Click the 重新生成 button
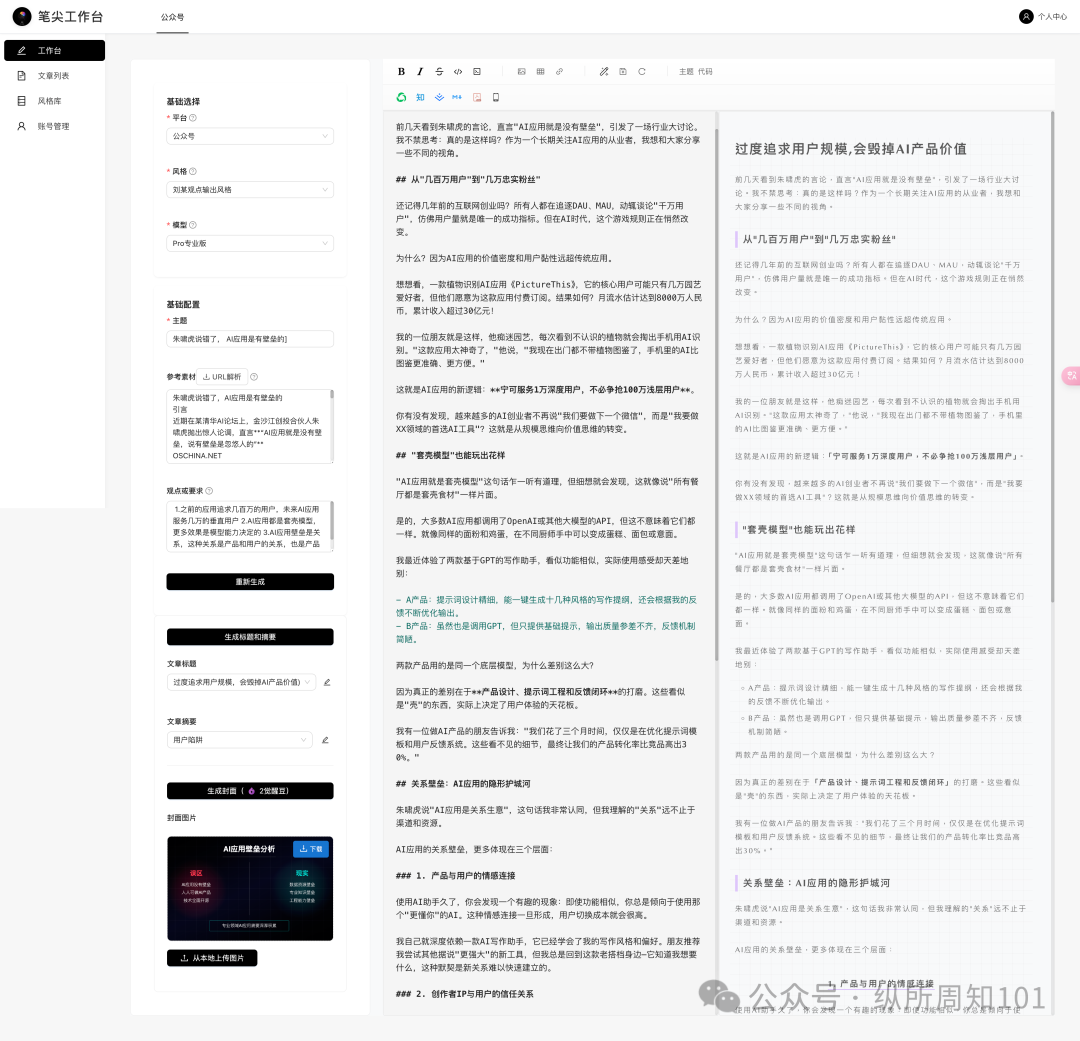1080x1041 pixels. pos(250,581)
